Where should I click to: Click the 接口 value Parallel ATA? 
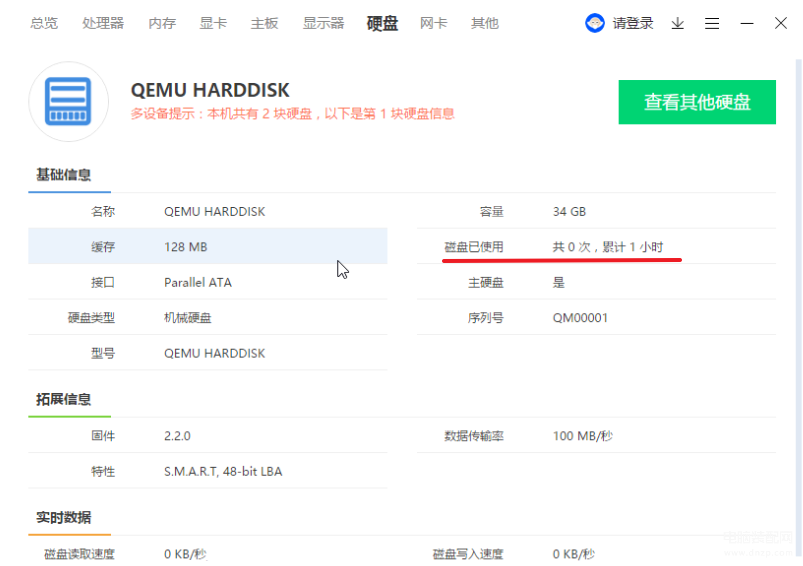[x=198, y=282]
